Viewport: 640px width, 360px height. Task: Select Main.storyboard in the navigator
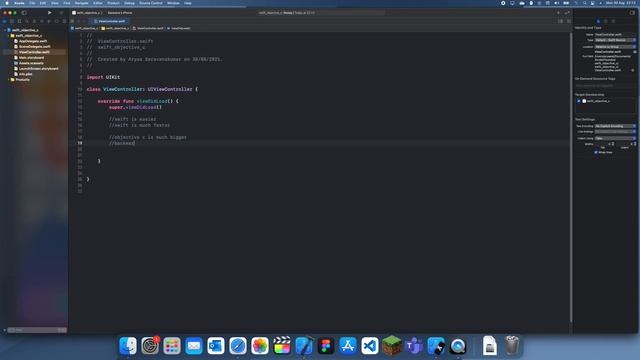coord(31,58)
